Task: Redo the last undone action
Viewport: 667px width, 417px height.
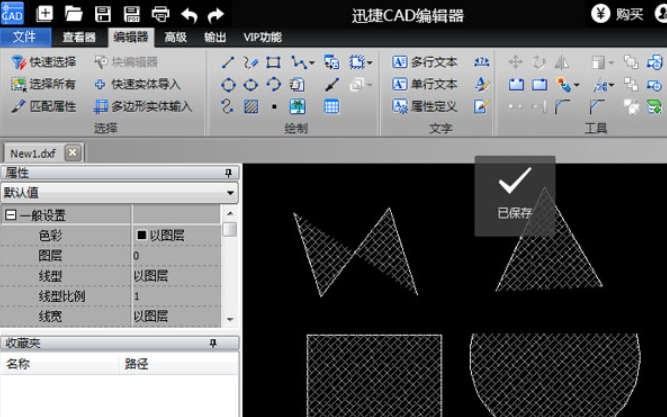Action: click(216, 15)
